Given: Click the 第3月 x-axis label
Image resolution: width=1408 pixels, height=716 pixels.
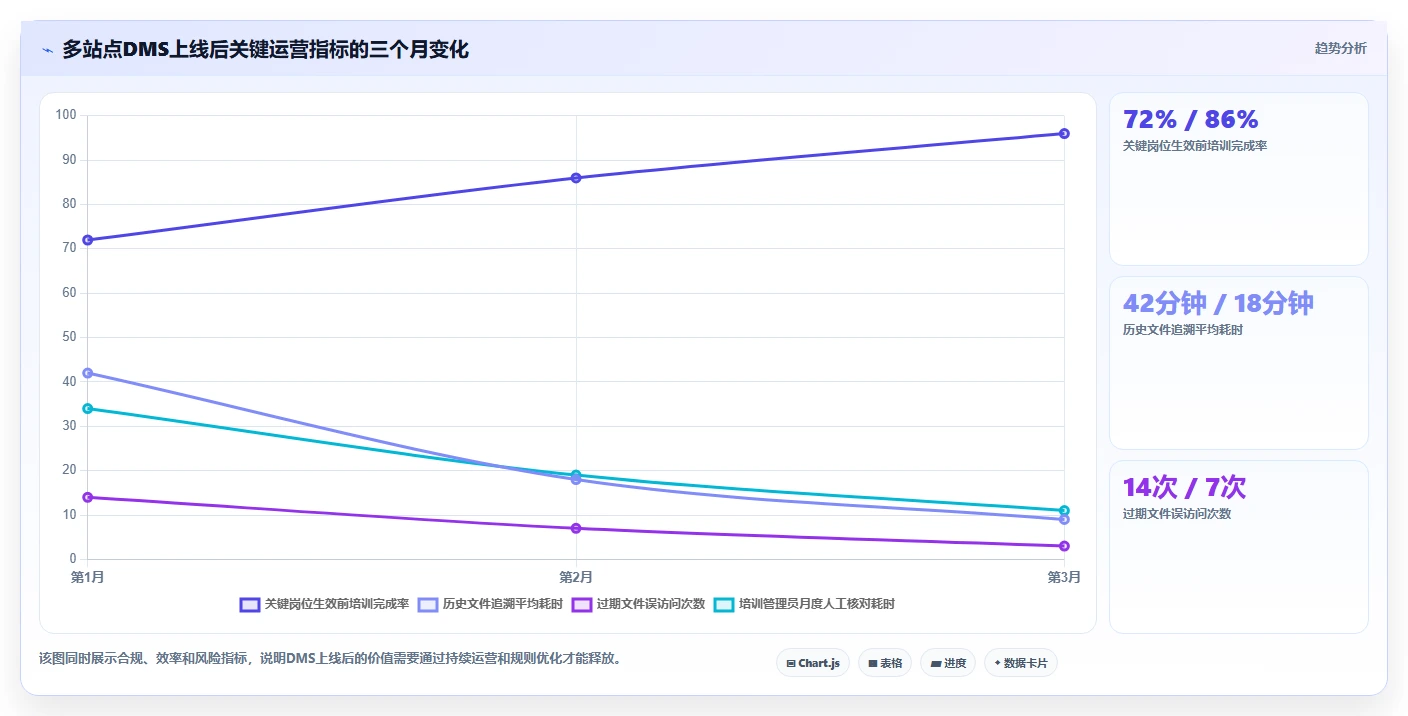Looking at the screenshot, I should click(1064, 577).
